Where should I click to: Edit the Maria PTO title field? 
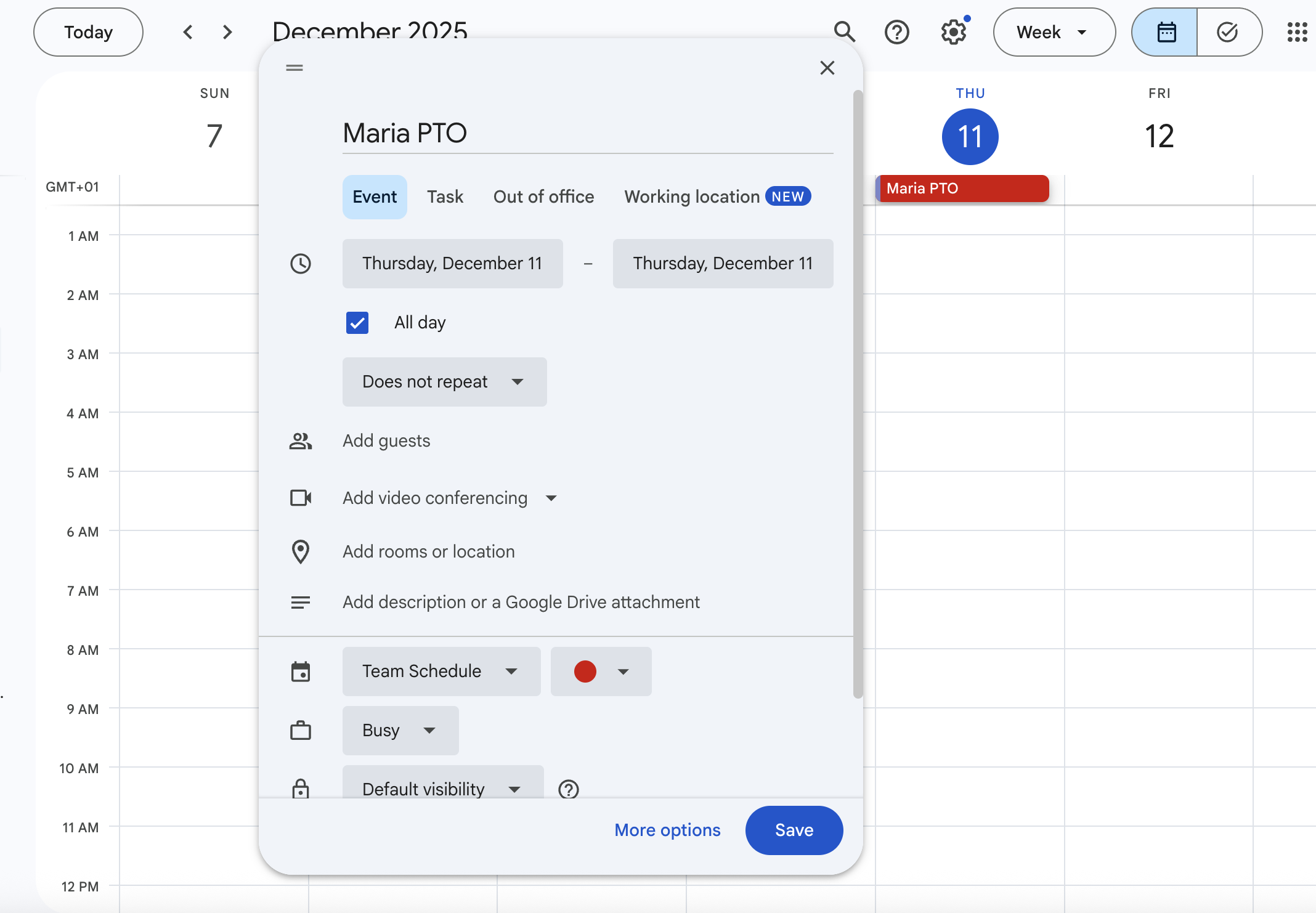coord(404,132)
